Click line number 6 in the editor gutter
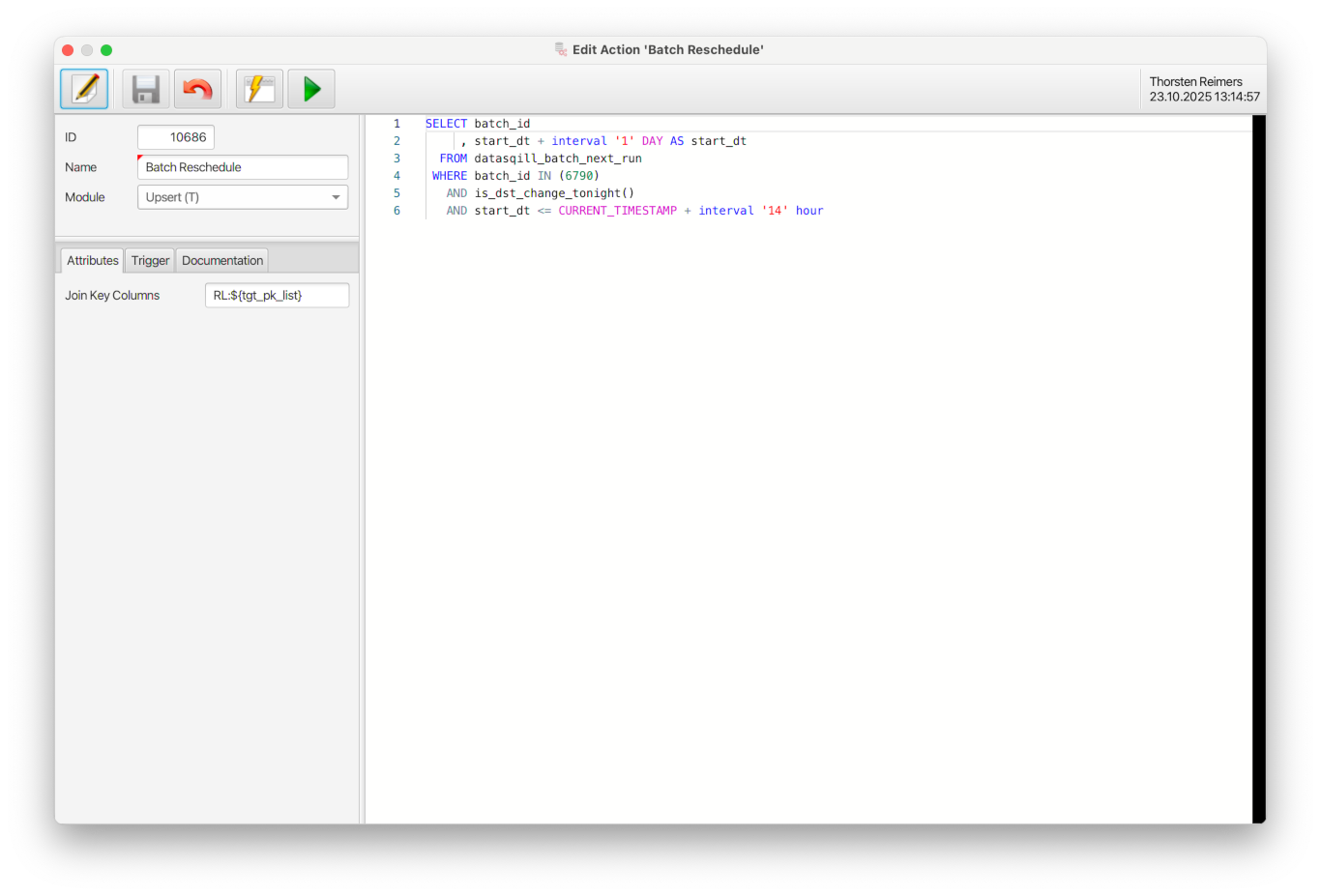1321x896 pixels. pos(396,211)
